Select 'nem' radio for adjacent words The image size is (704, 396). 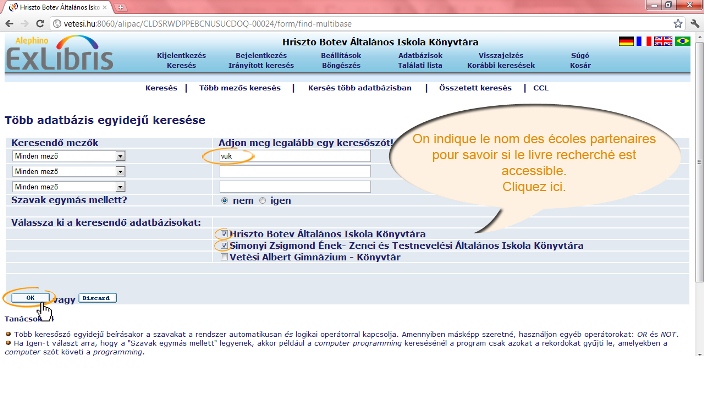tap(224, 201)
